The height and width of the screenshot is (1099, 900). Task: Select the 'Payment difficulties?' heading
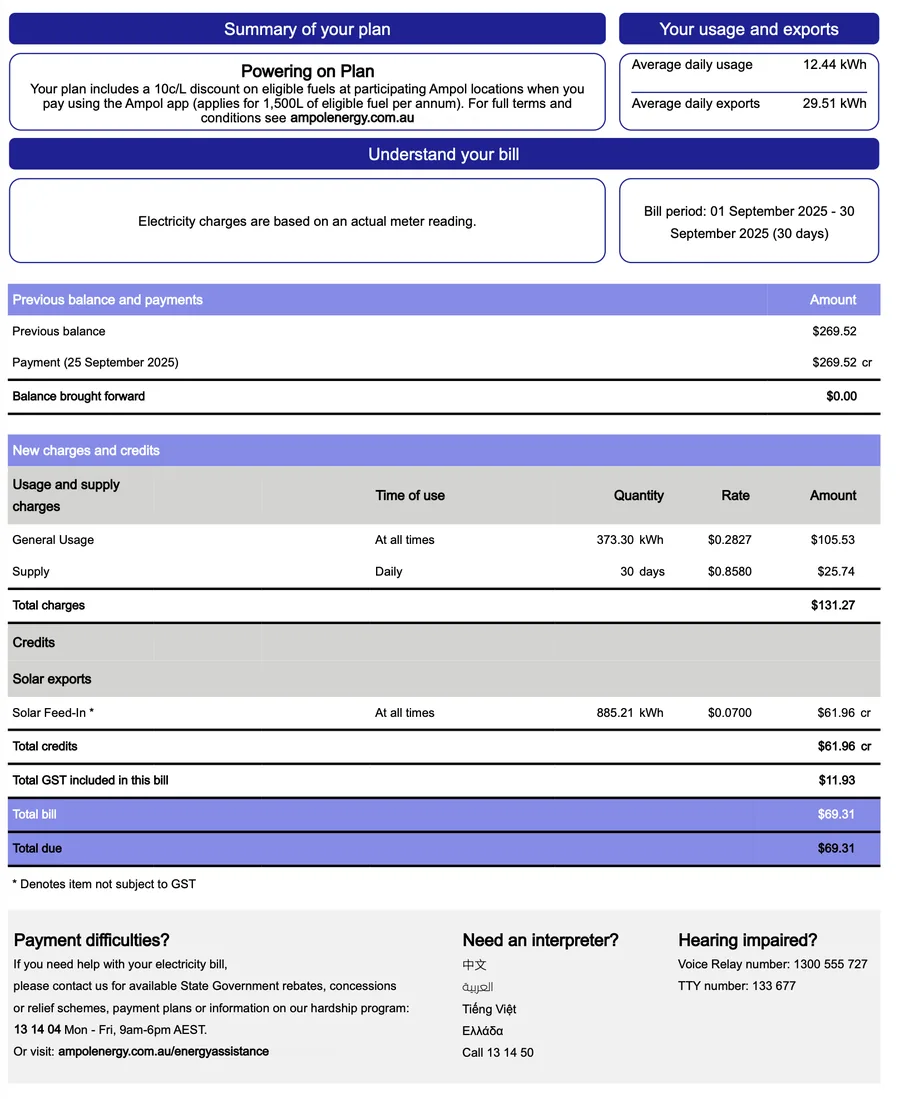tap(92, 940)
